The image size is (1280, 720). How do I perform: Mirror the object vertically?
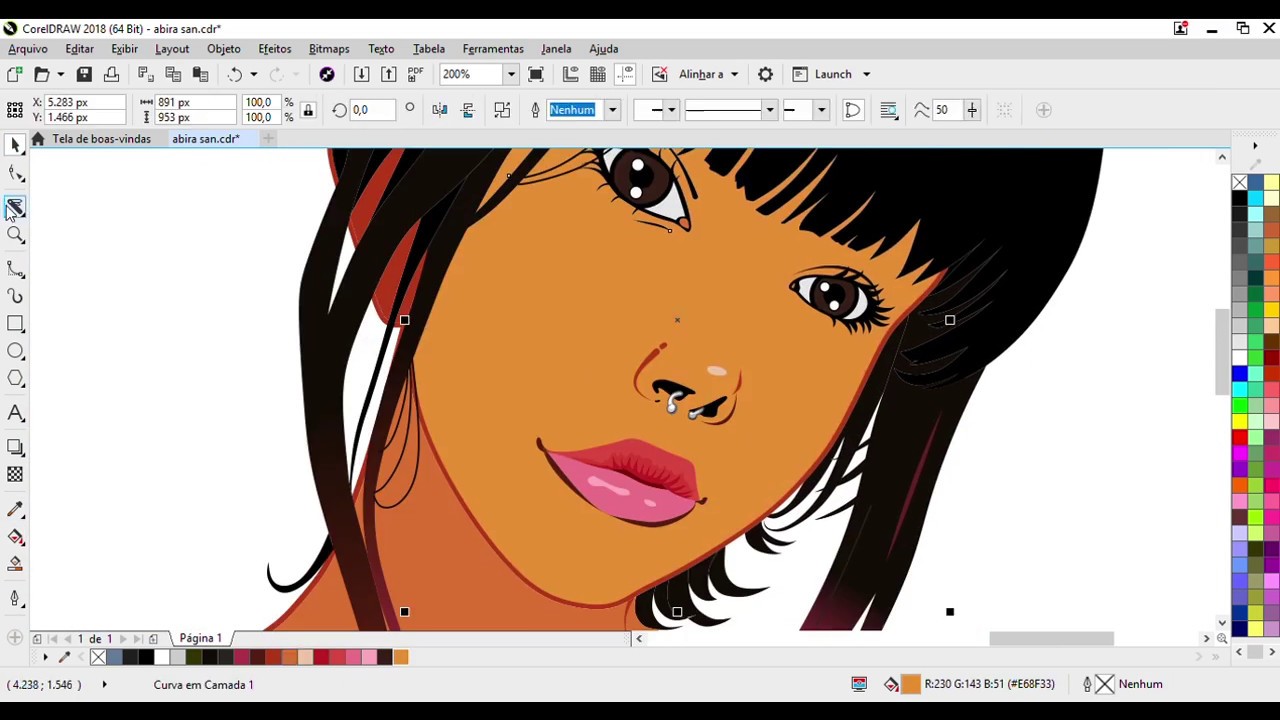tap(467, 110)
